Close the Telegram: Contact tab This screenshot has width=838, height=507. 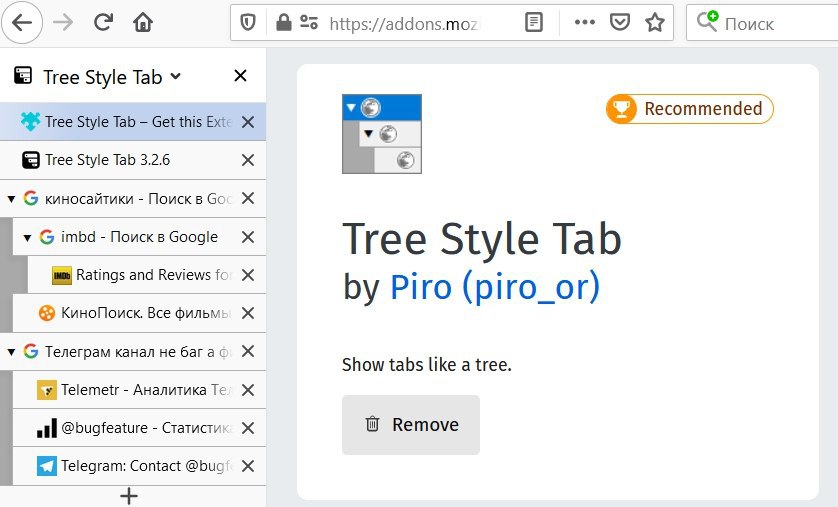tap(247, 466)
